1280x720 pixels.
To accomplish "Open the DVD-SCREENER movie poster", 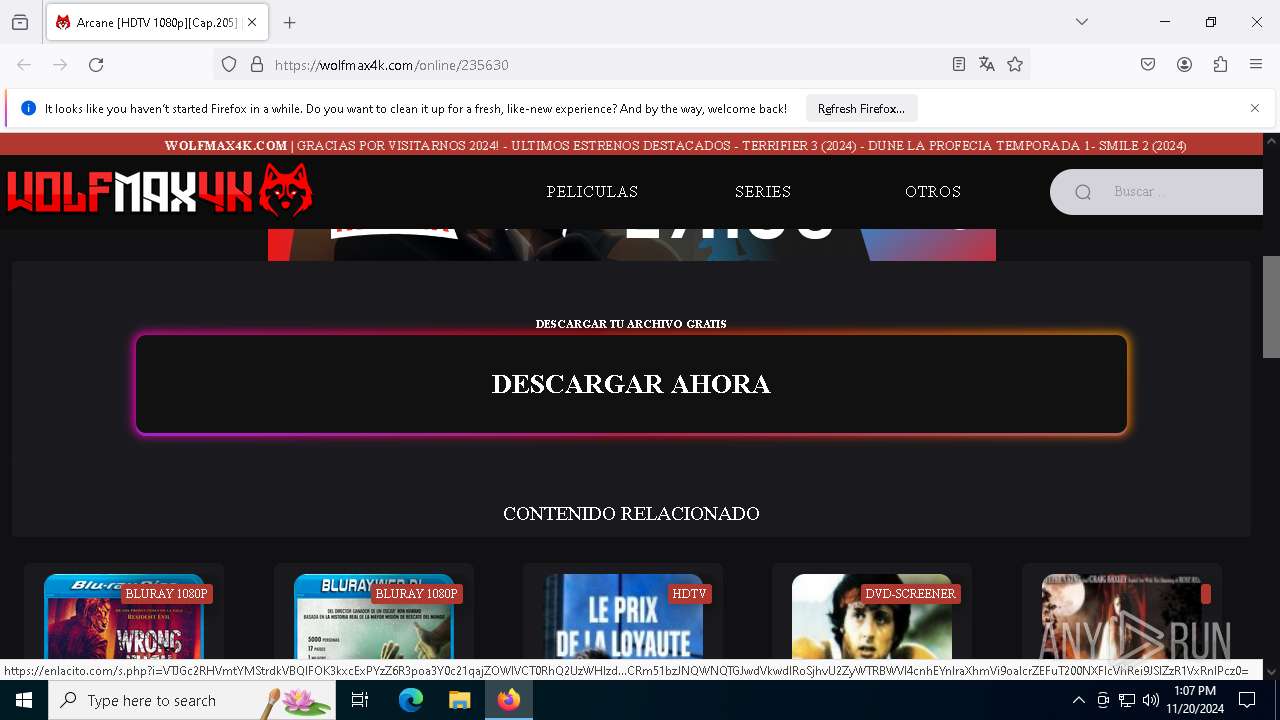I will [x=872, y=615].
